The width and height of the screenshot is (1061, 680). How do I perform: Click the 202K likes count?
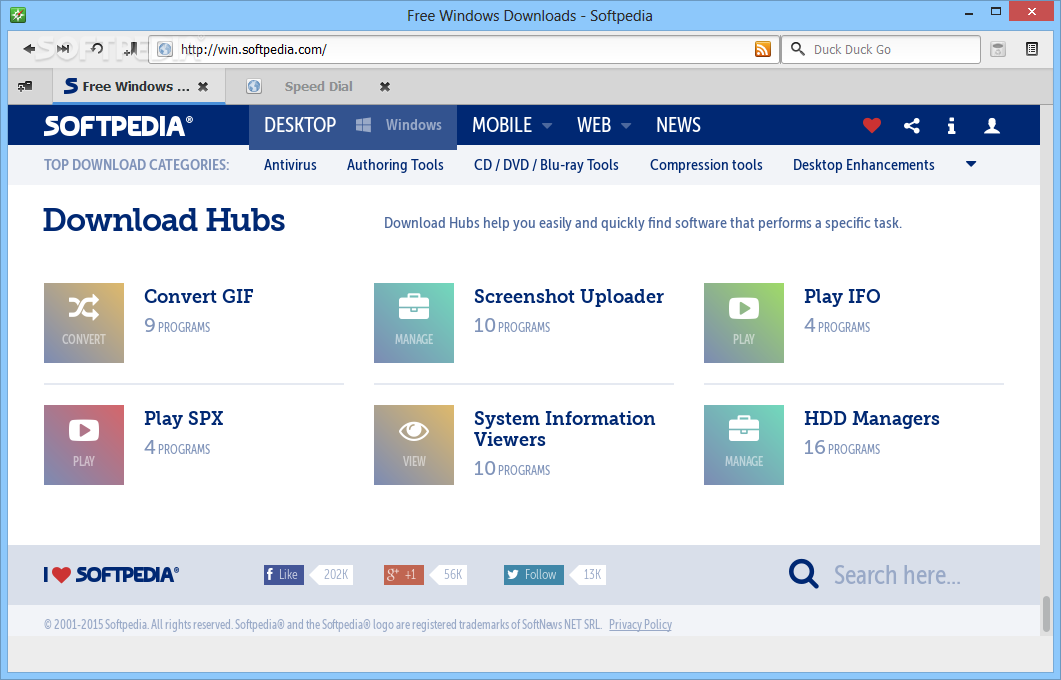(x=334, y=574)
